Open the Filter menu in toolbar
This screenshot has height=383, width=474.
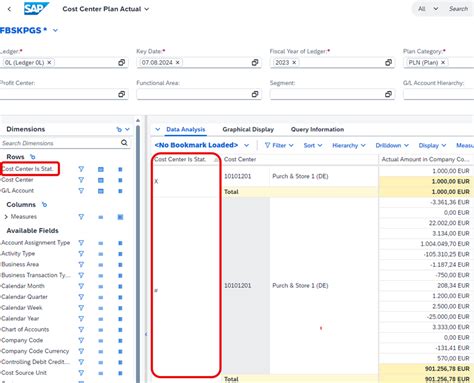(x=279, y=145)
